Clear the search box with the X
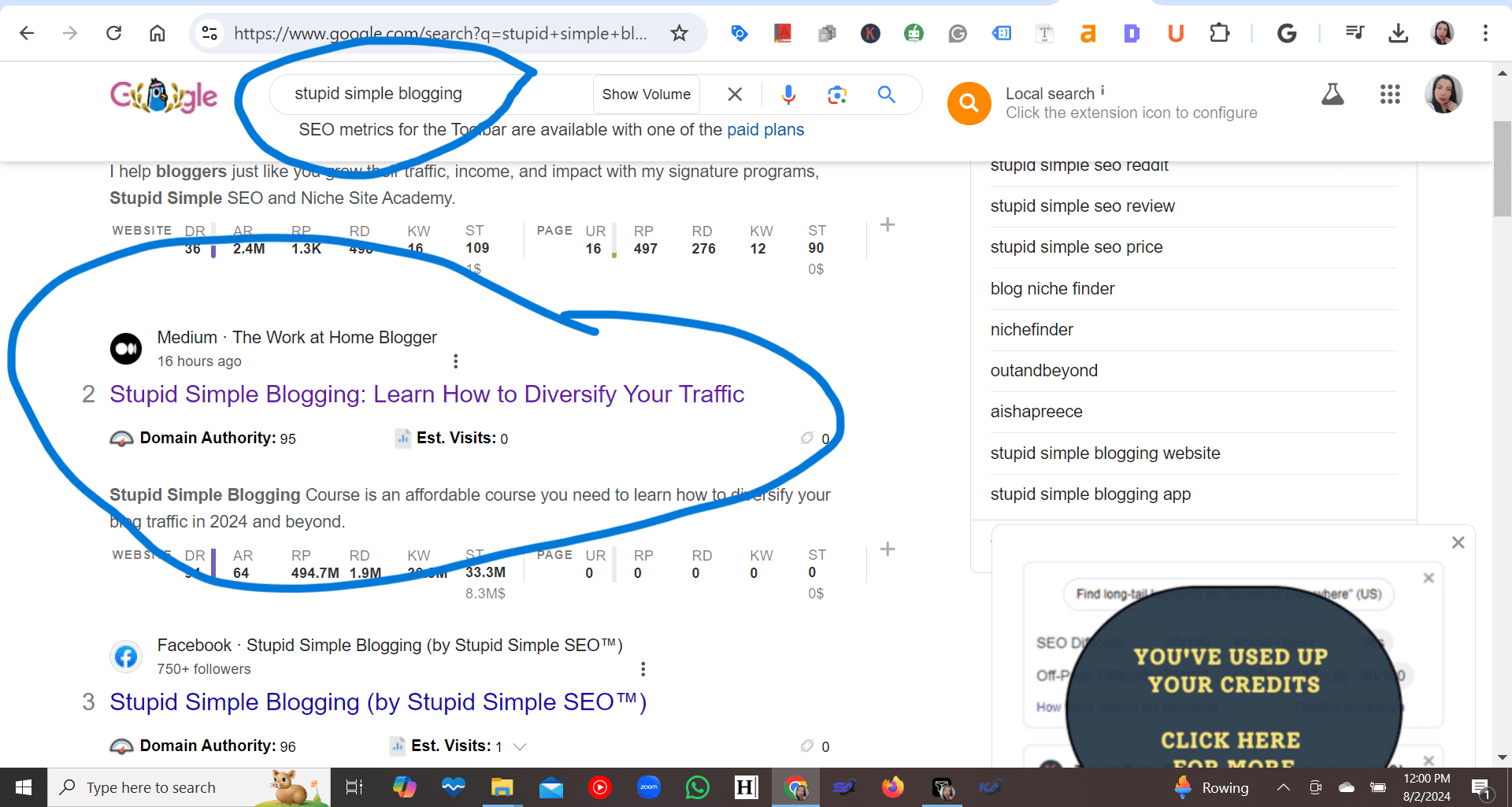Viewport: 1512px width, 807px height. click(735, 94)
